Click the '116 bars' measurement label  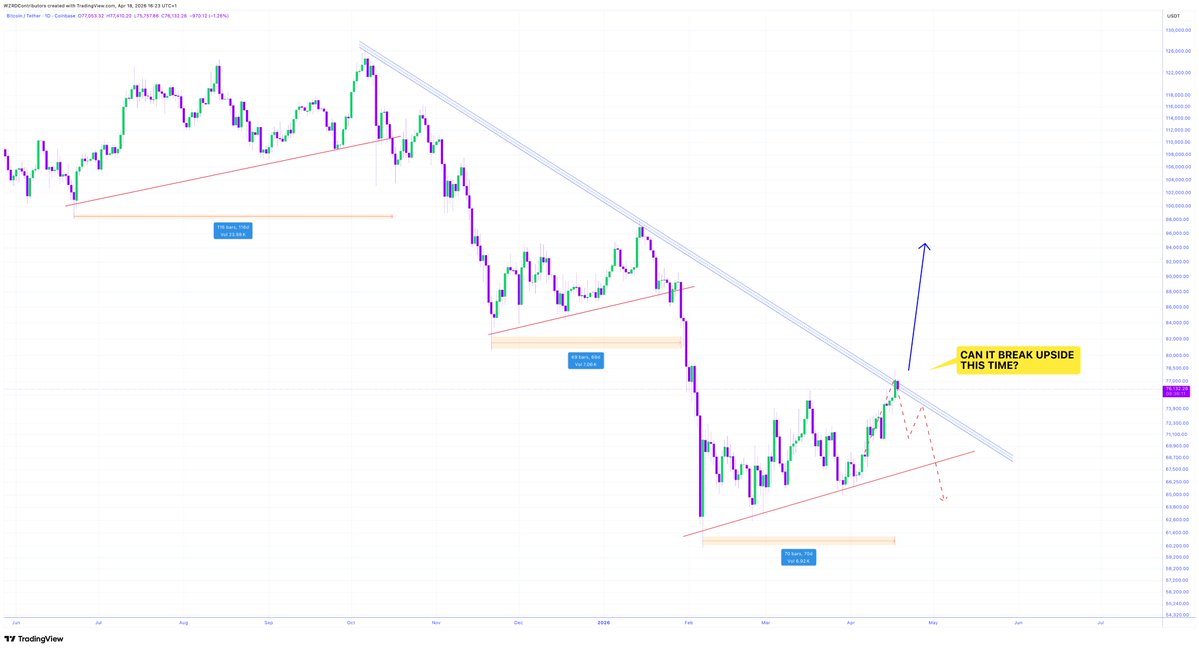pyautogui.click(x=234, y=230)
